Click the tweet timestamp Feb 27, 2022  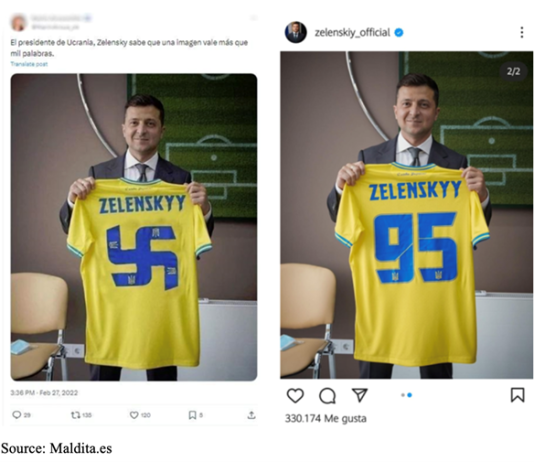[x=44, y=393]
